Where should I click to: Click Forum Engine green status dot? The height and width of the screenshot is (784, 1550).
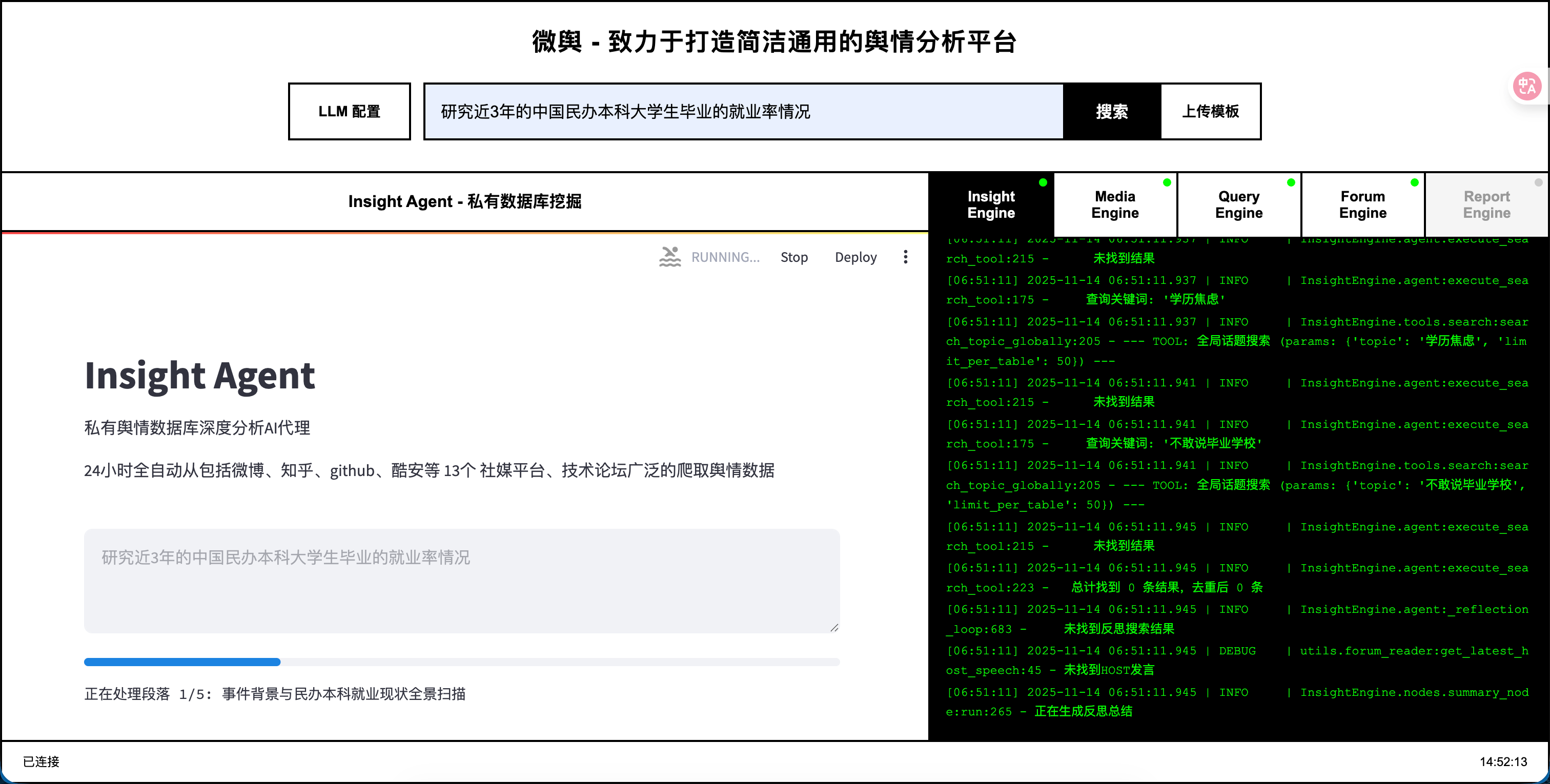(1415, 182)
